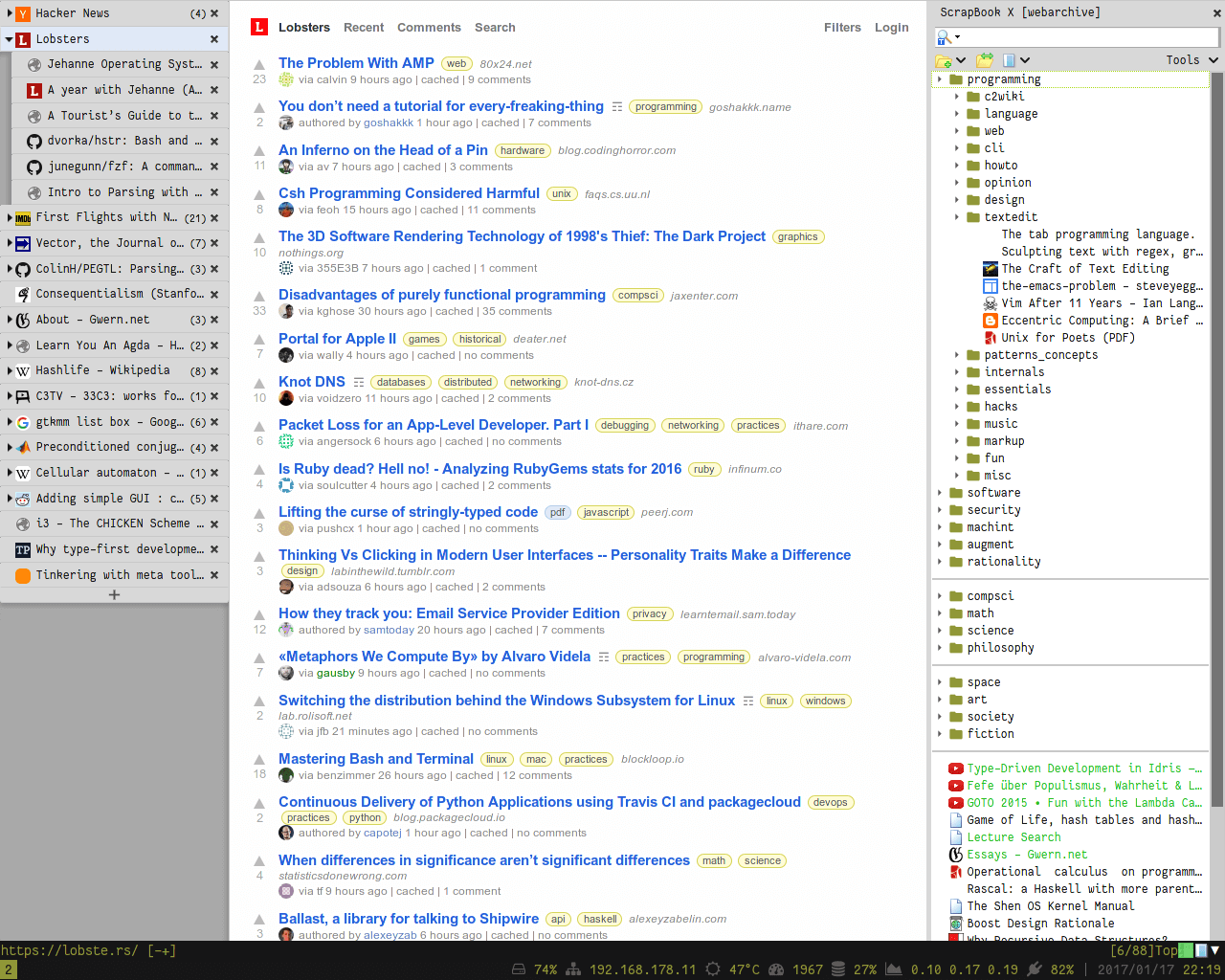Click Login in the Lobsters header
Screen dimensions: 1225x980
(x=891, y=28)
